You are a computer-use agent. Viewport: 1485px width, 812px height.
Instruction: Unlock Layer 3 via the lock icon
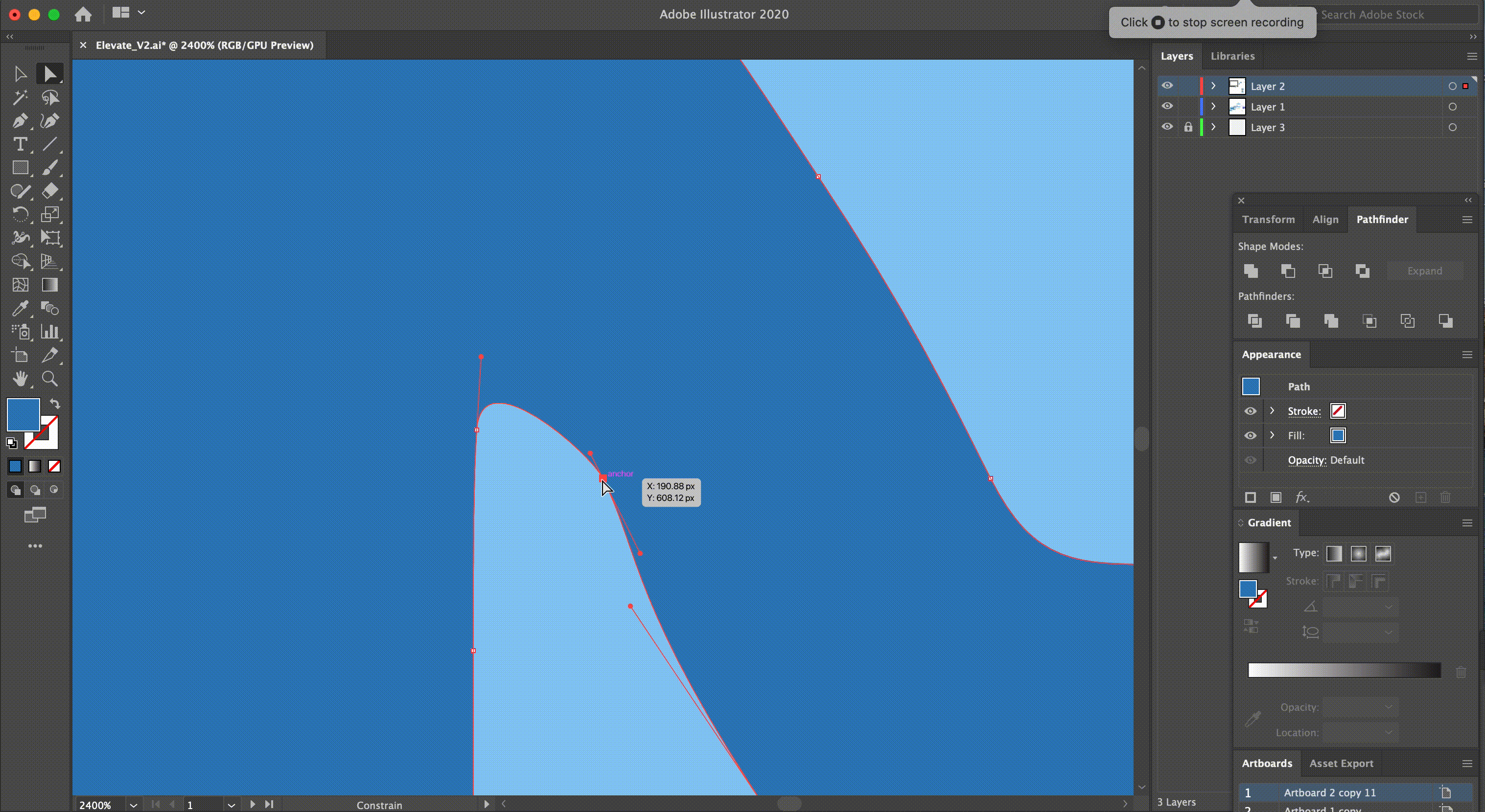[1188, 127]
